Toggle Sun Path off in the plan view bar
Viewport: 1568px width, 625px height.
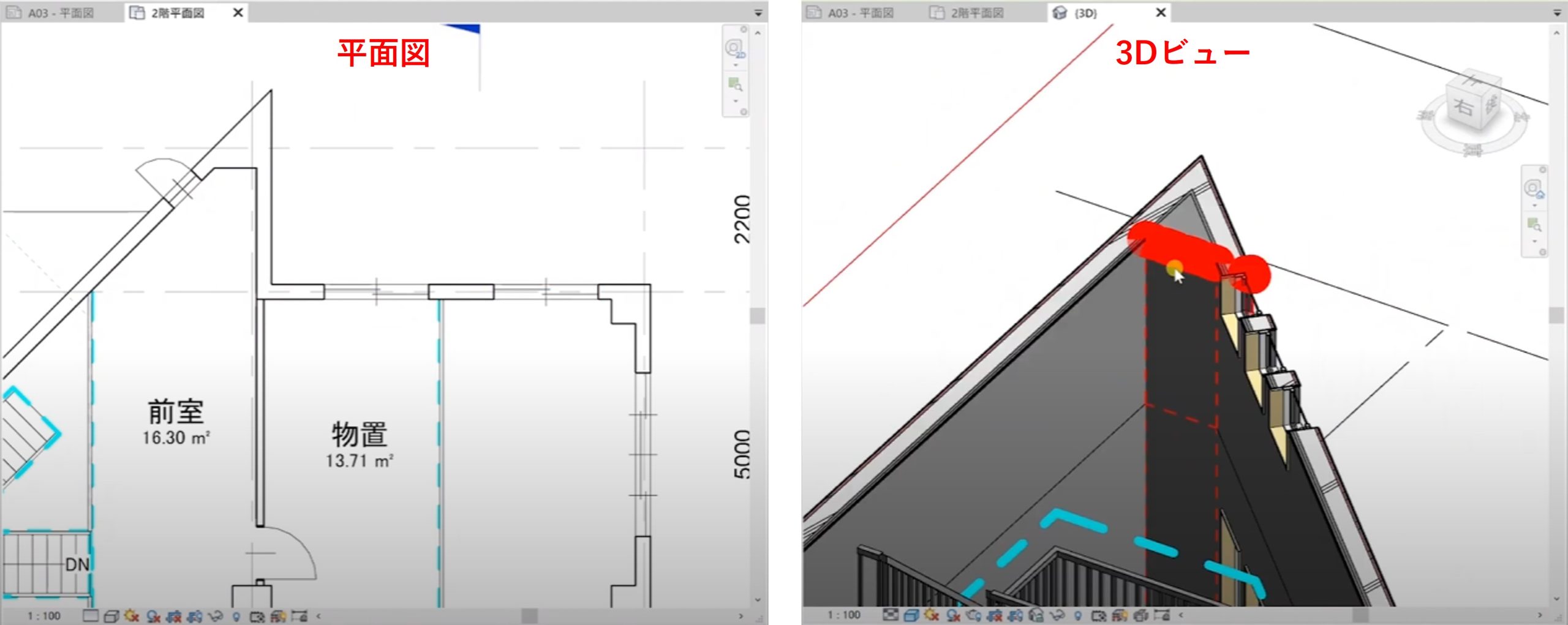tap(132, 616)
